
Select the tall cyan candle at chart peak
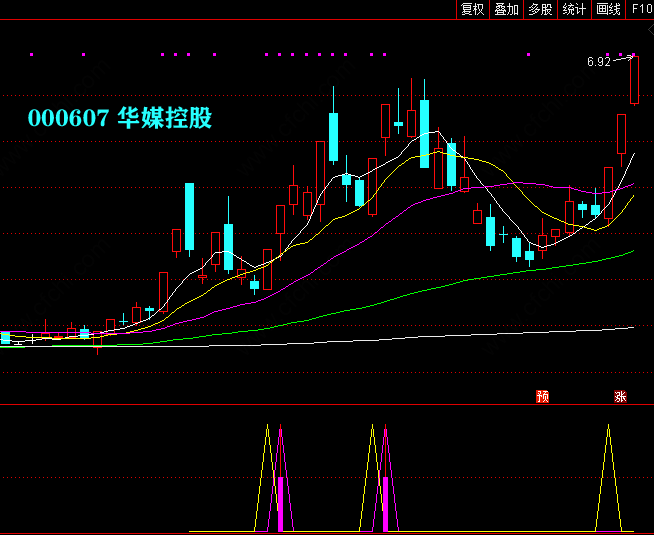point(425,132)
